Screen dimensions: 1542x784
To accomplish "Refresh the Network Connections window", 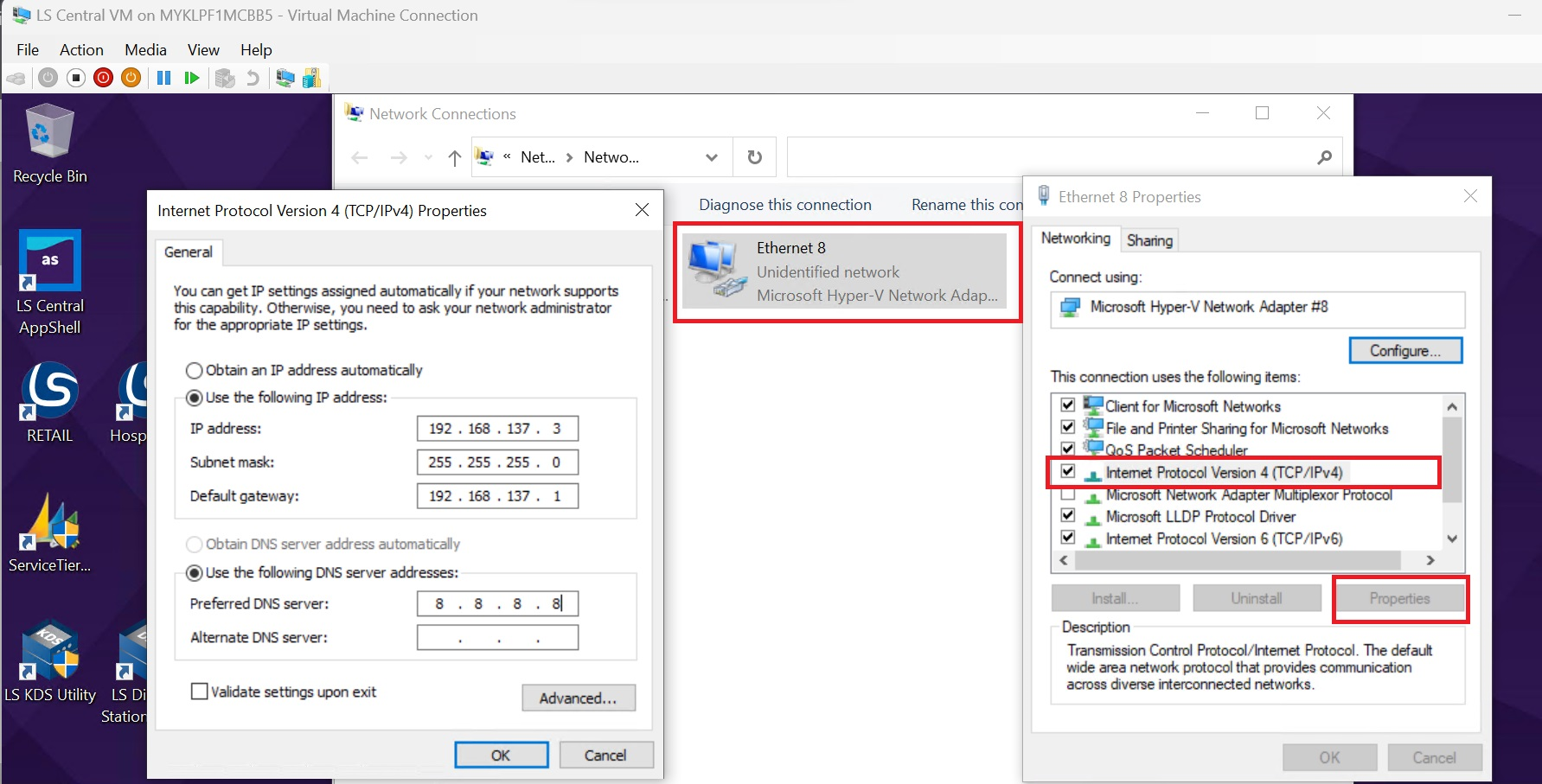I will tap(755, 157).
